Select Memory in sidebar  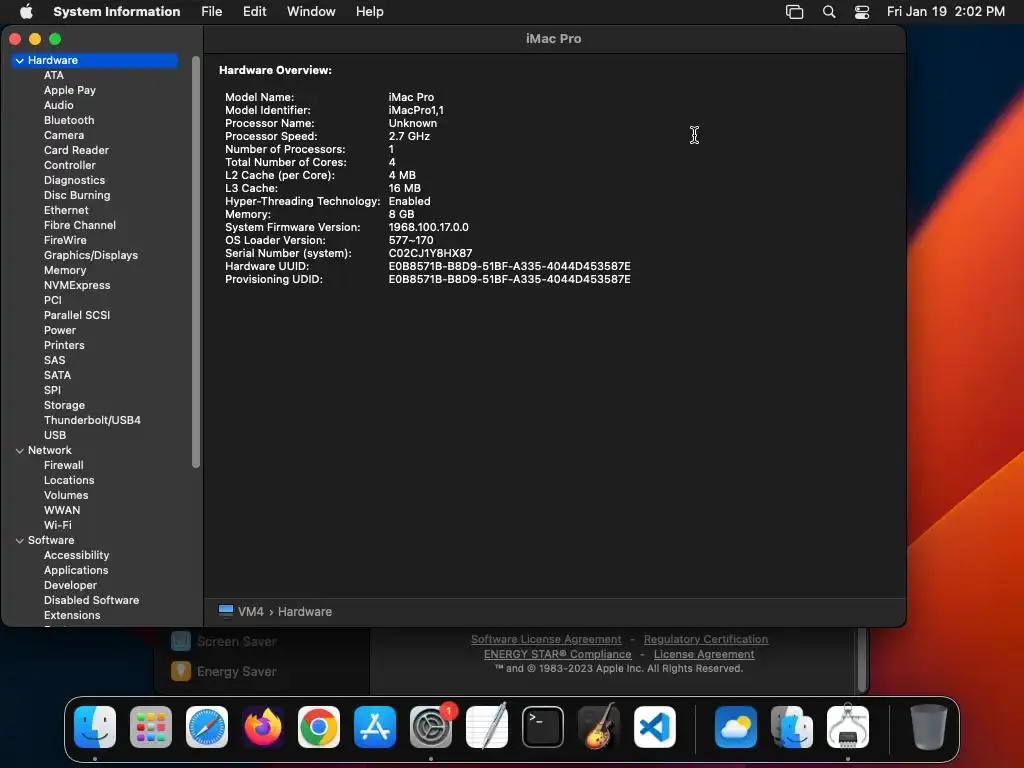[65, 270]
